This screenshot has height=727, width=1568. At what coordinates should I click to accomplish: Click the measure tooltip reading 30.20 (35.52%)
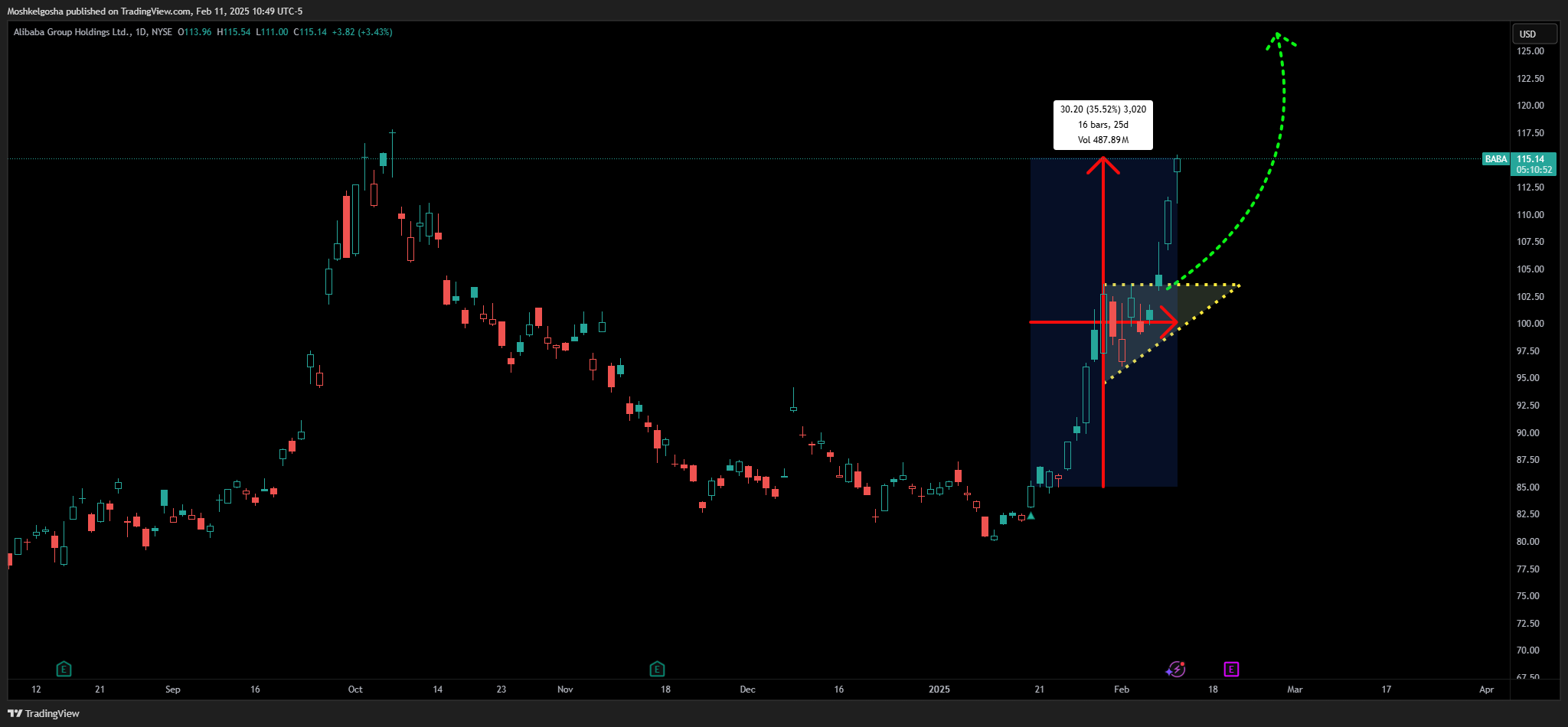(x=1103, y=125)
